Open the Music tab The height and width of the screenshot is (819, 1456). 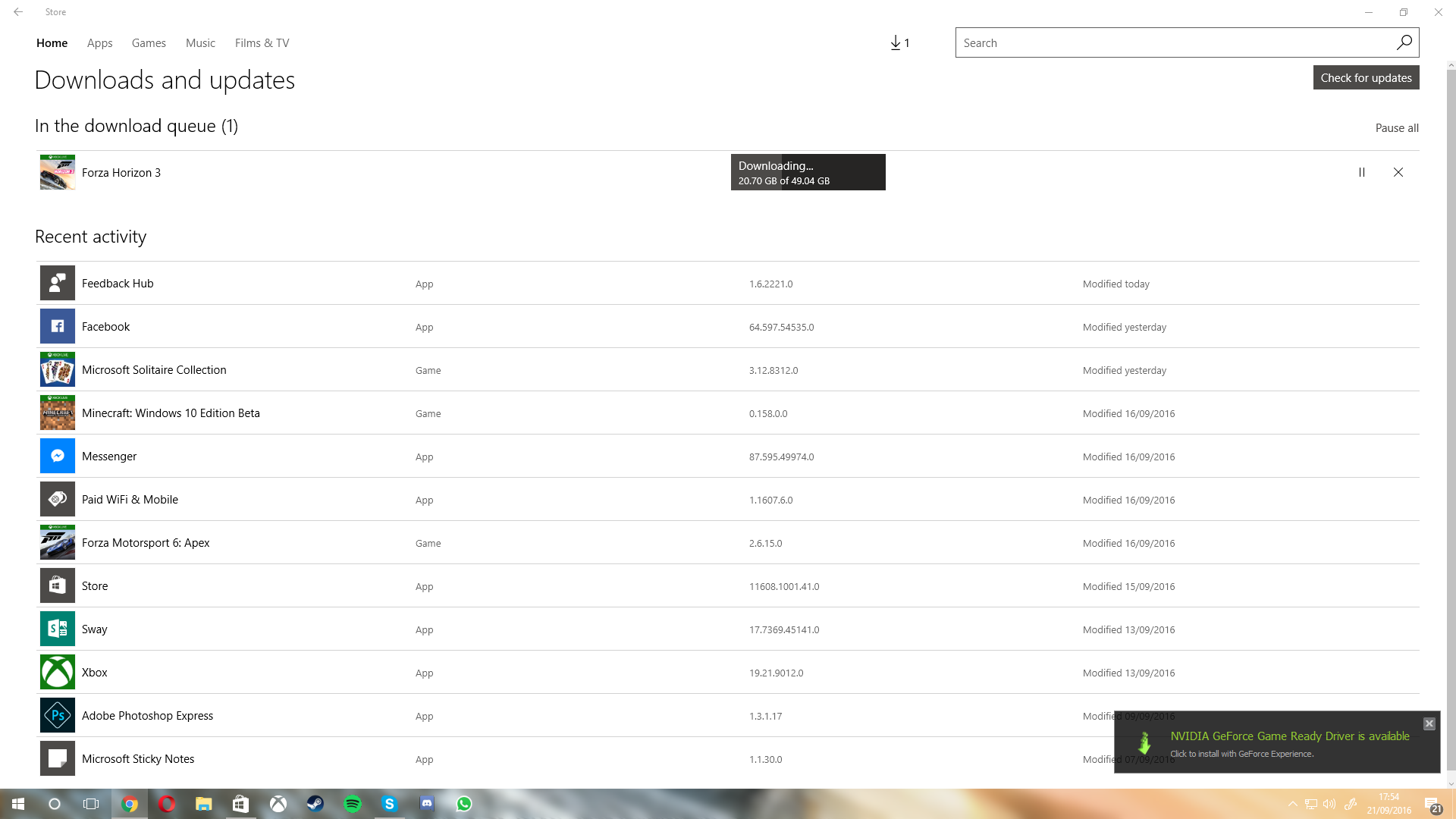click(200, 43)
